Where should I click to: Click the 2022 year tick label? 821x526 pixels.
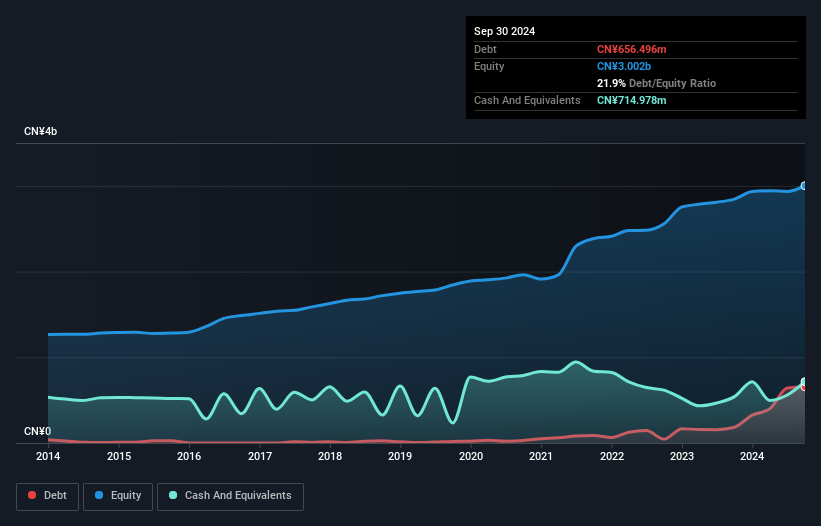coord(612,457)
